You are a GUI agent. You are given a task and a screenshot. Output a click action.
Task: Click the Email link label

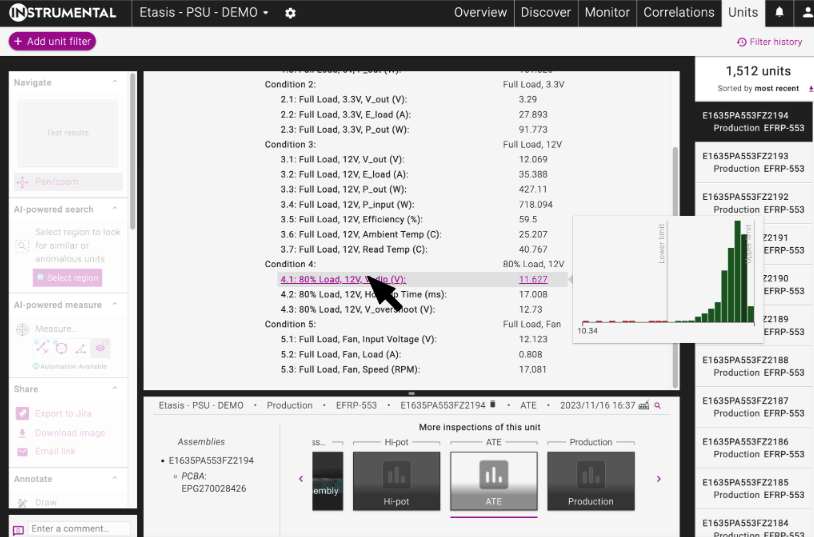pos(56,451)
